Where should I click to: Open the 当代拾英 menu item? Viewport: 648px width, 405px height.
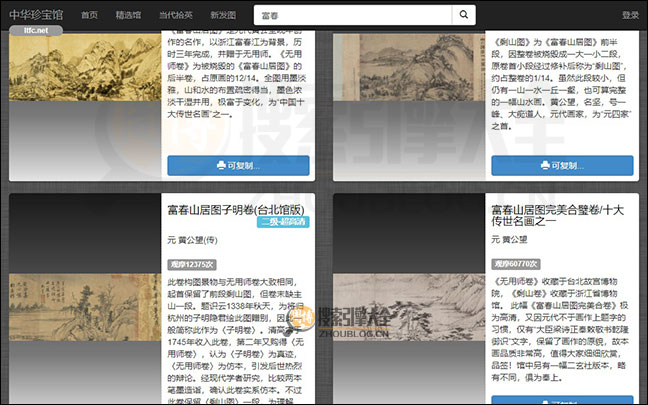pyautogui.click(x=176, y=15)
